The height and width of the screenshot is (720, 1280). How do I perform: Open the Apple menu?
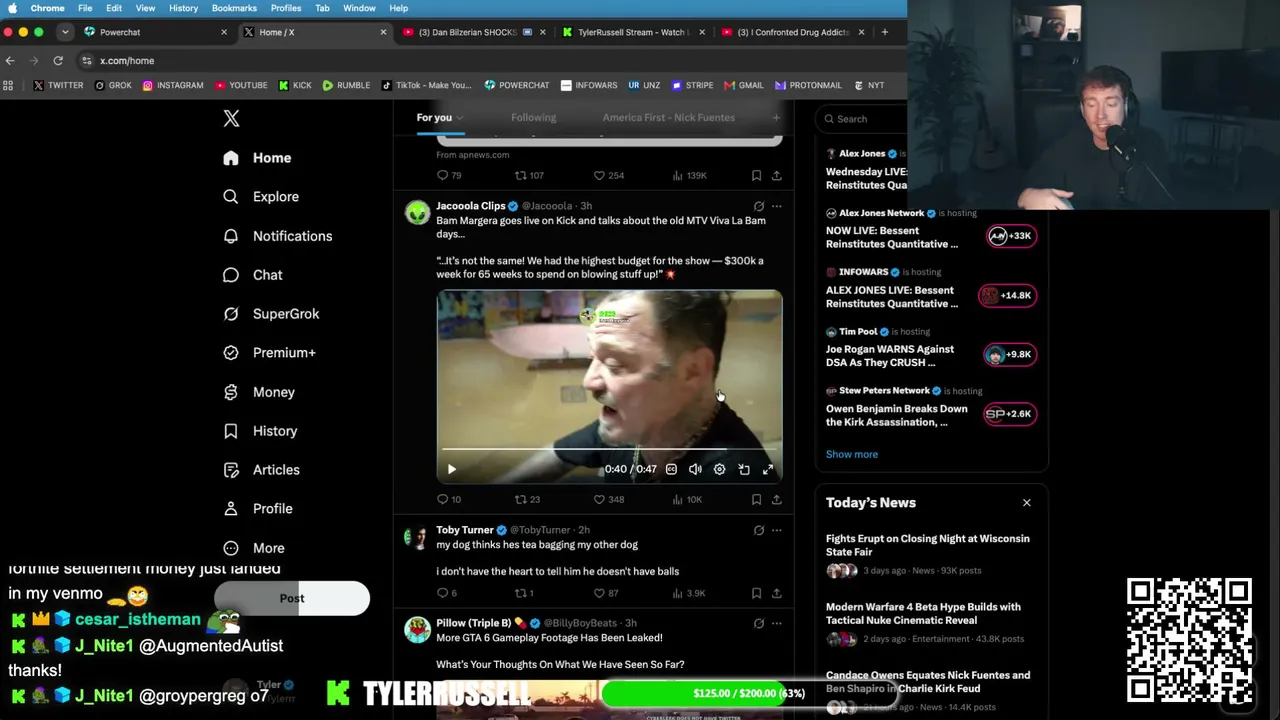[x=12, y=8]
